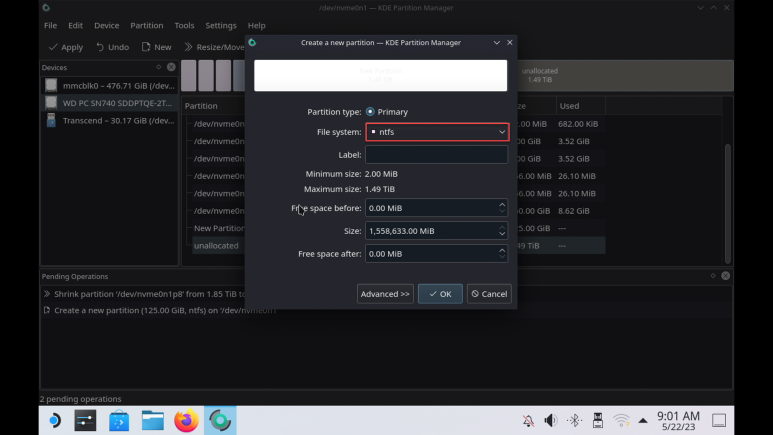
Task: Select mmcblk0 476.71 GiB device
Action: tap(109, 85)
